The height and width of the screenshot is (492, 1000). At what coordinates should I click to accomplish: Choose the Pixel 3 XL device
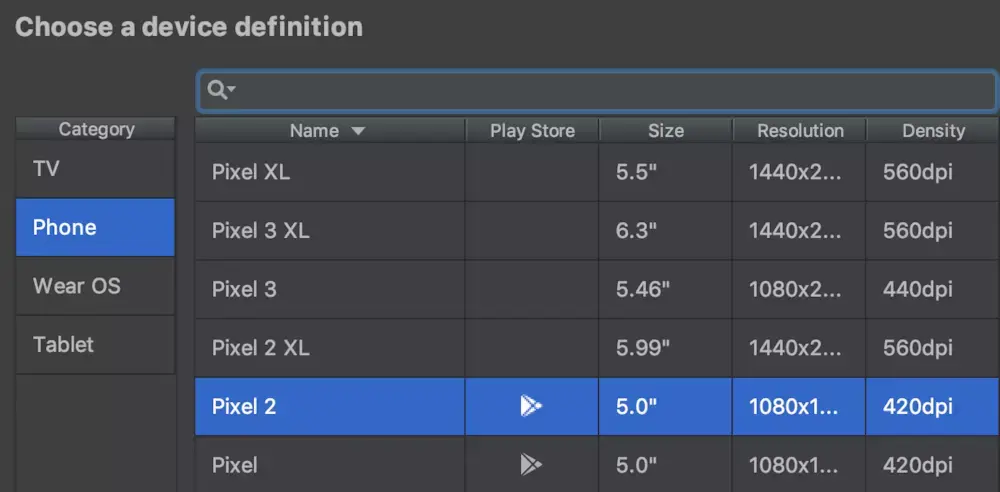point(261,231)
